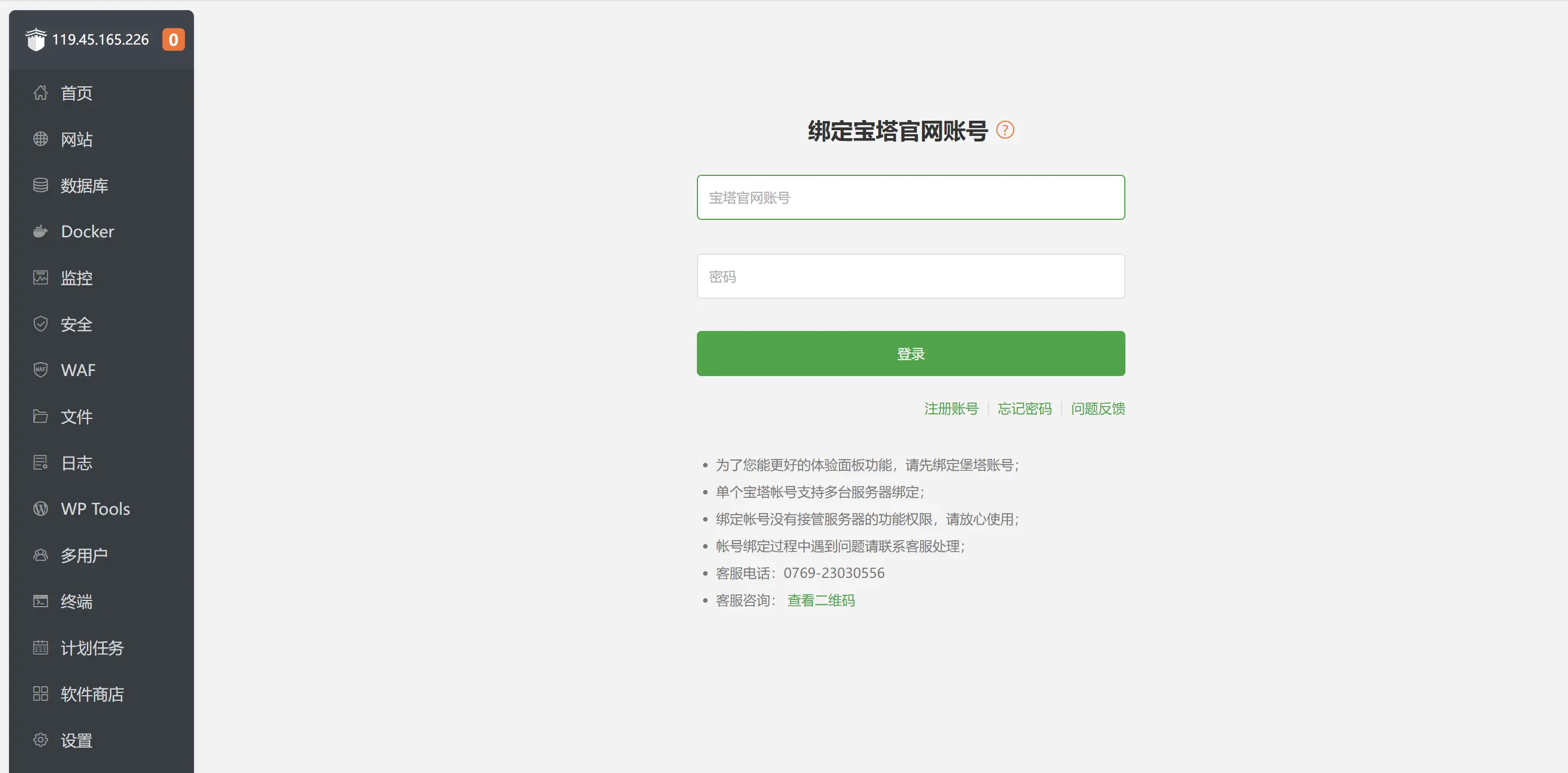Click the home icon beside 首页
The height and width of the screenshot is (773, 1568).
[40, 92]
